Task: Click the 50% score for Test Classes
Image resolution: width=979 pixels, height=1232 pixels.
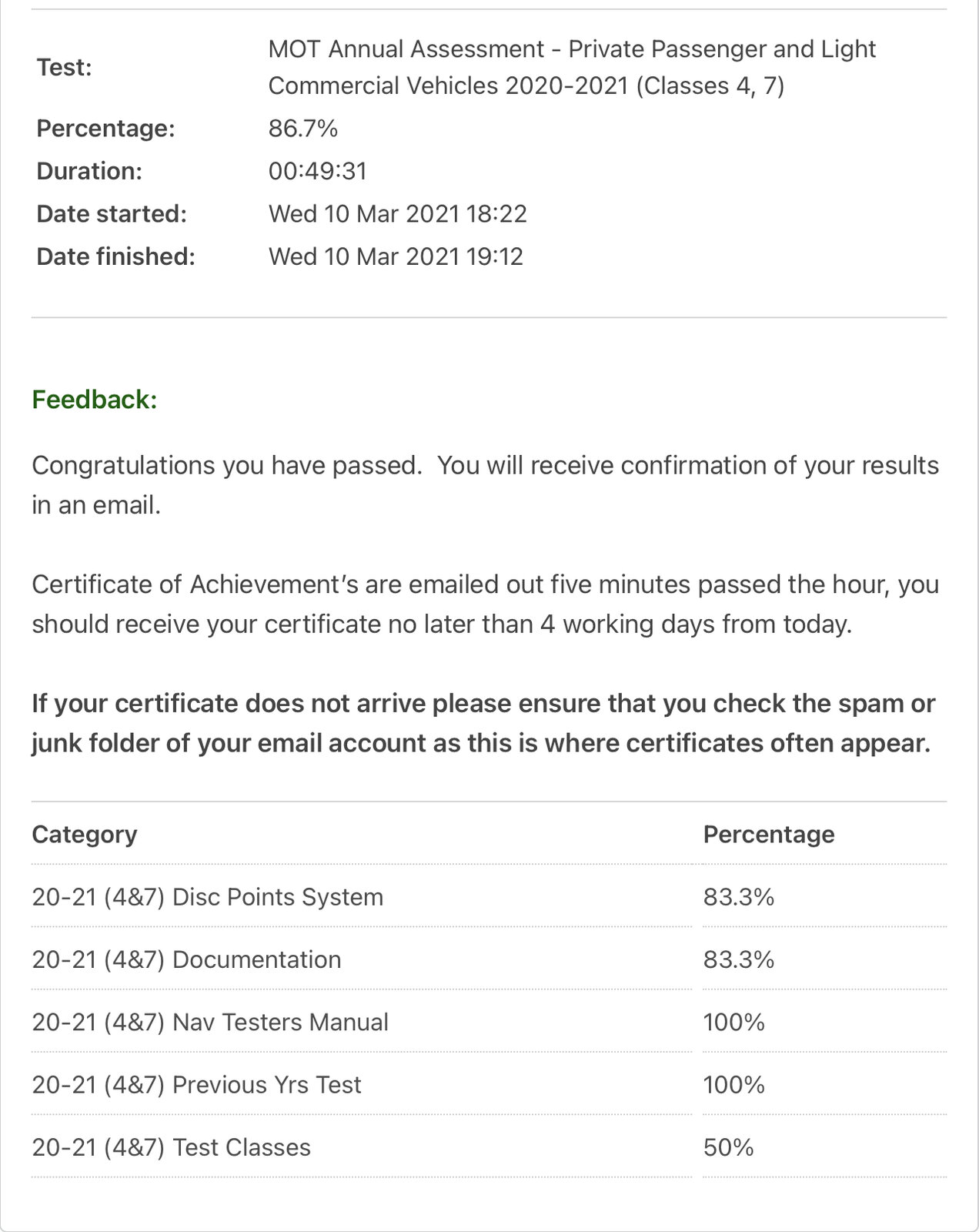Action: [x=728, y=1147]
